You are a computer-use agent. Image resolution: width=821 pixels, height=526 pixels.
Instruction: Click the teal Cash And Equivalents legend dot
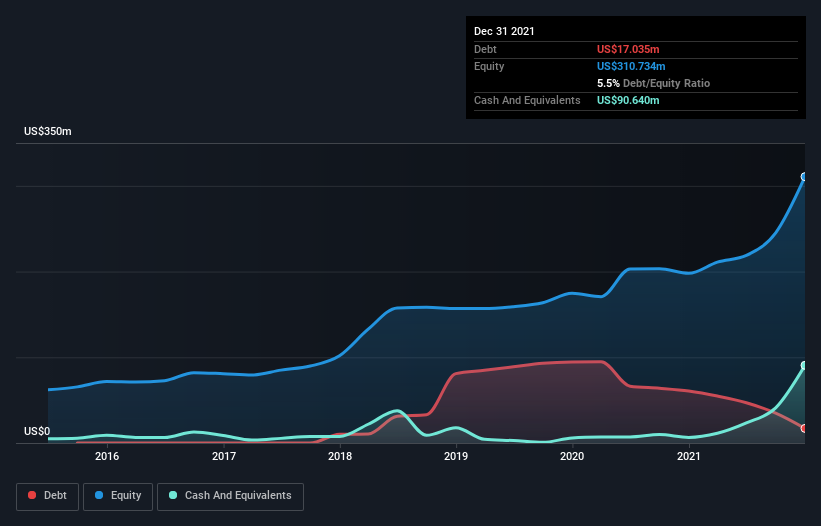173,495
